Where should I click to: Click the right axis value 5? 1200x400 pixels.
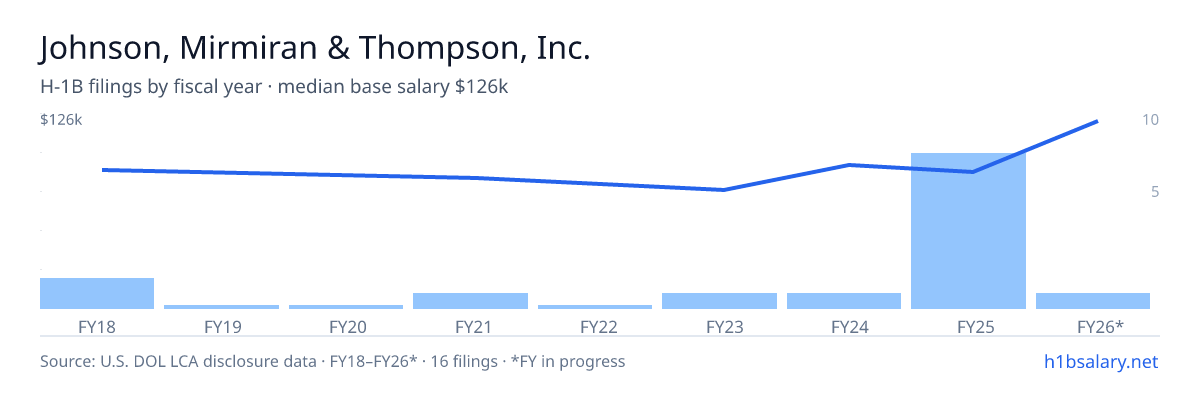point(1154,191)
